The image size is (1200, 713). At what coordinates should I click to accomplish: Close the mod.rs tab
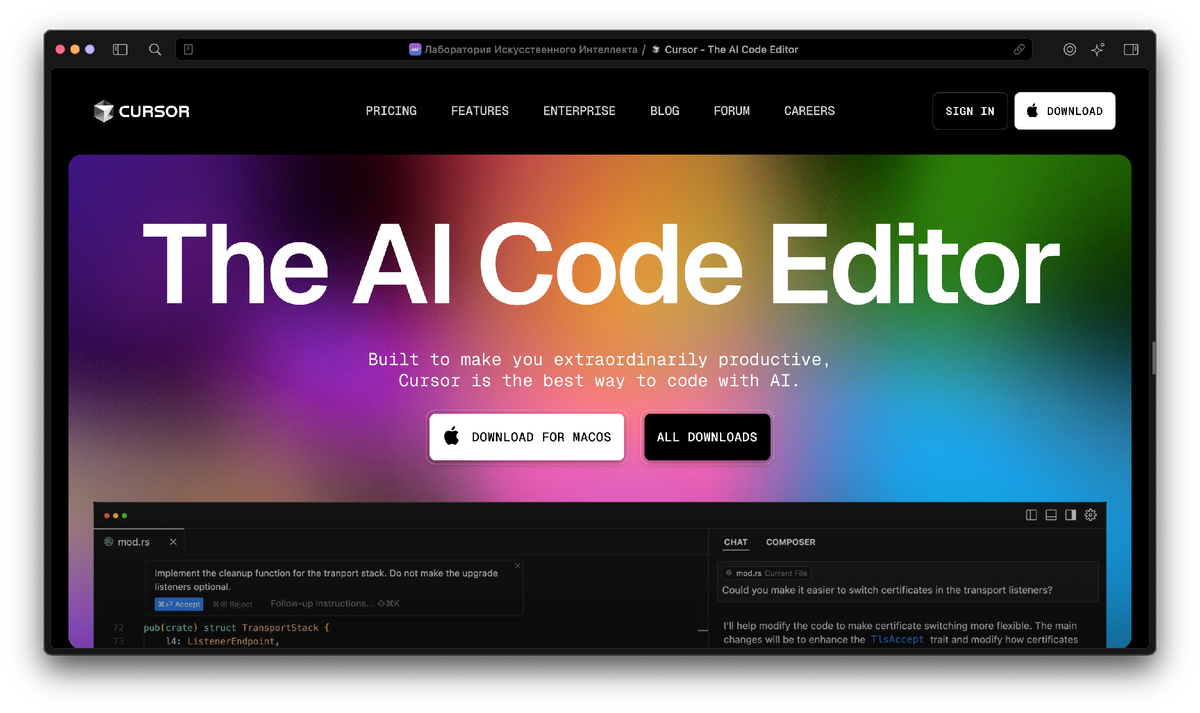(x=173, y=542)
